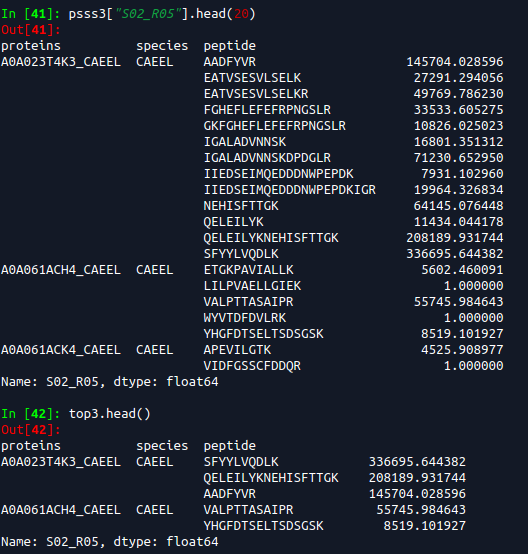Click the top3.head() command text
The image size is (528, 554).
pyautogui.click(x=110, y=414)
